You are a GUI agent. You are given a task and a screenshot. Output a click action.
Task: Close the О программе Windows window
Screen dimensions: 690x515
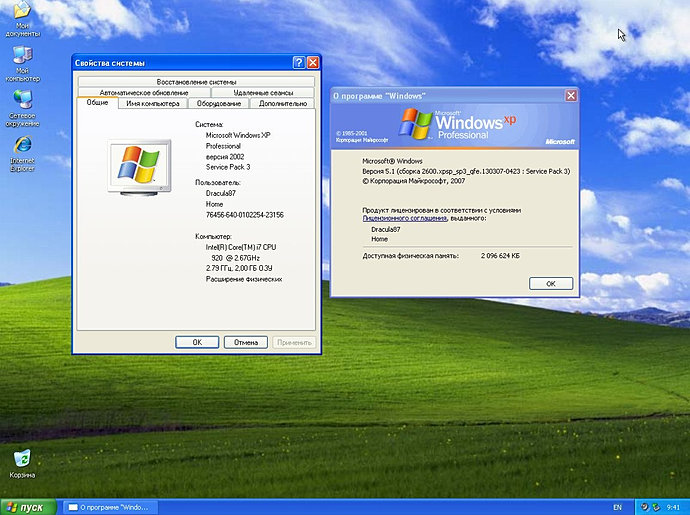coord(571,96)
